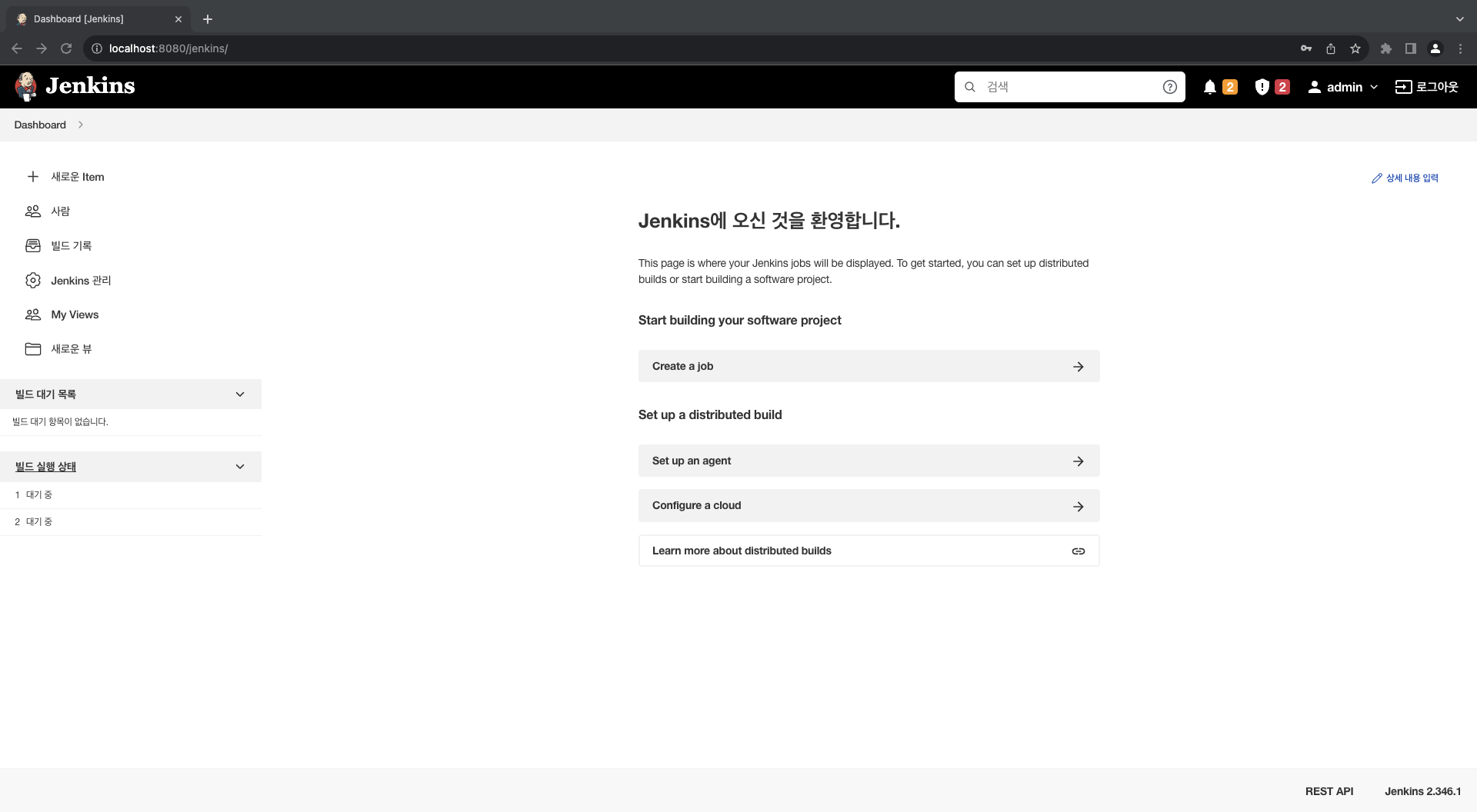Toggle the browser side panel icon
This screenshot has width=1477, height=812.
coord(1411,48)
